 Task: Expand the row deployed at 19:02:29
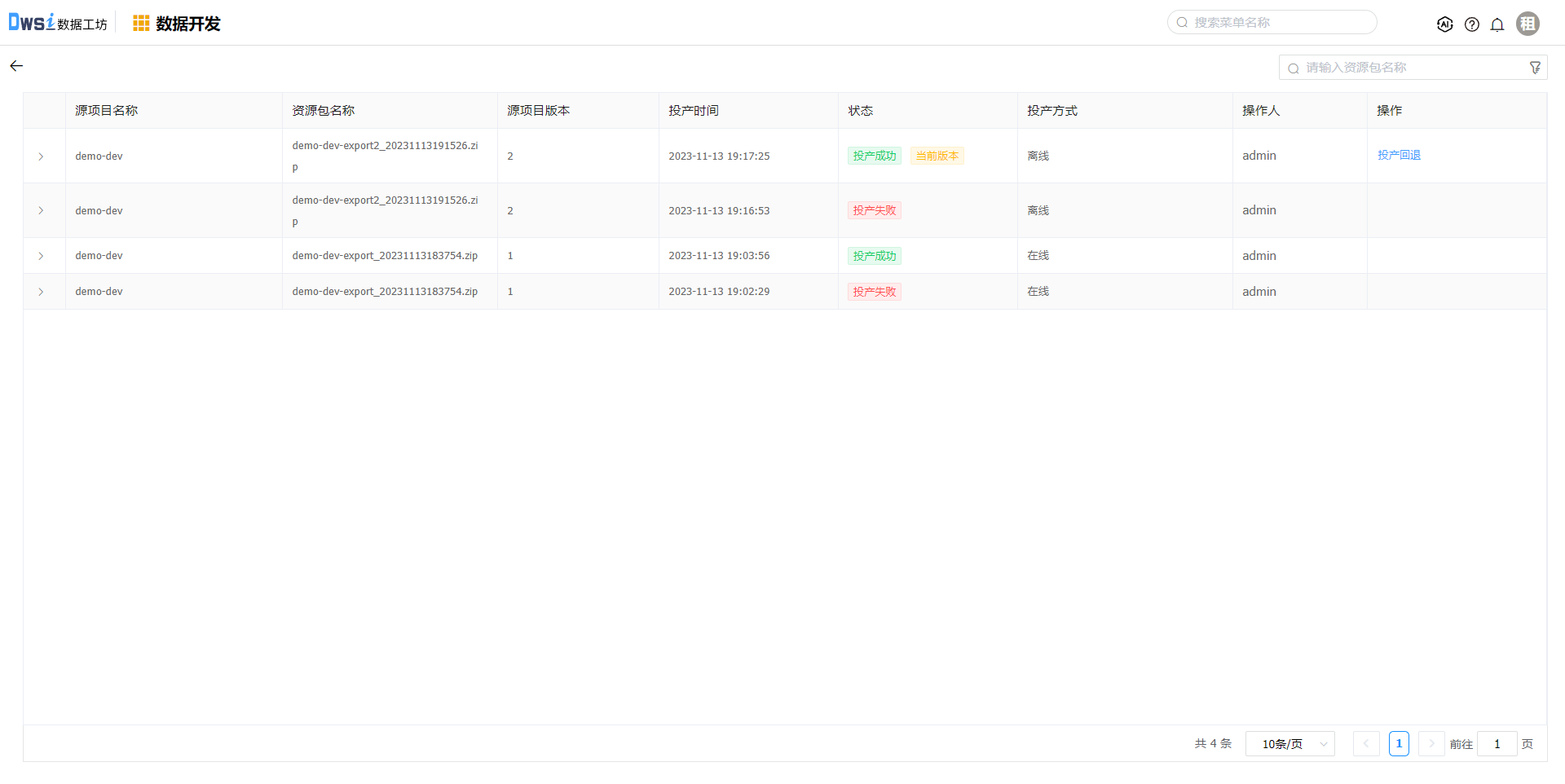tap(41, 292)
